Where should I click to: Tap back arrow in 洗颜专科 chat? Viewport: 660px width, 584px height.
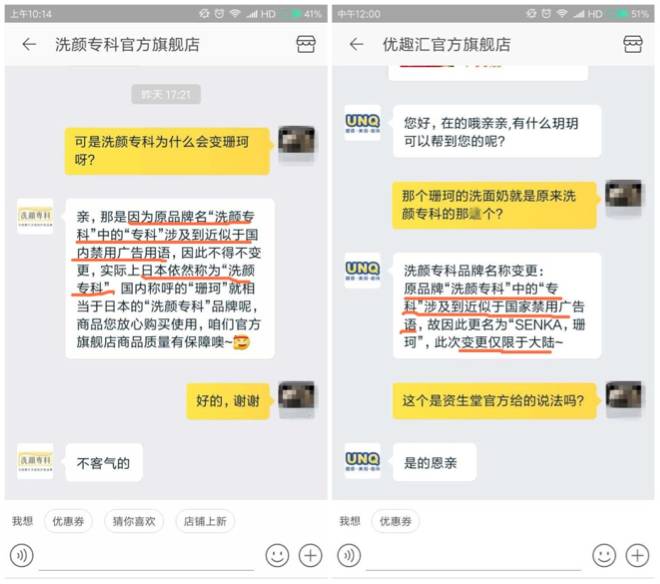[29, 44]
